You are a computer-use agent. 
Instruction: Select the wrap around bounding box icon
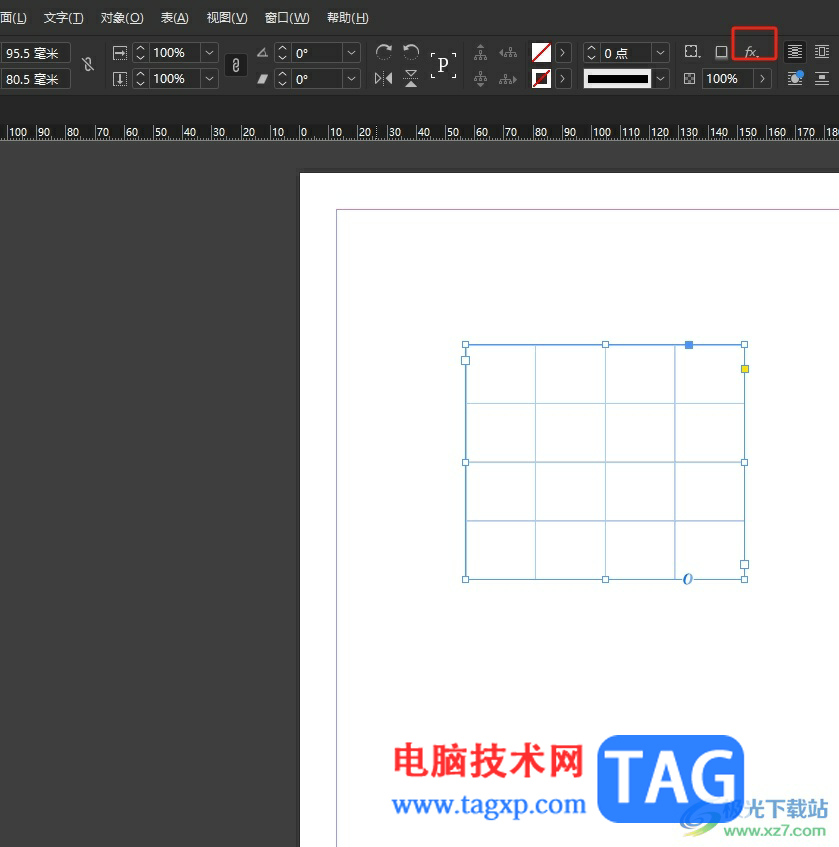click(822, 52)
